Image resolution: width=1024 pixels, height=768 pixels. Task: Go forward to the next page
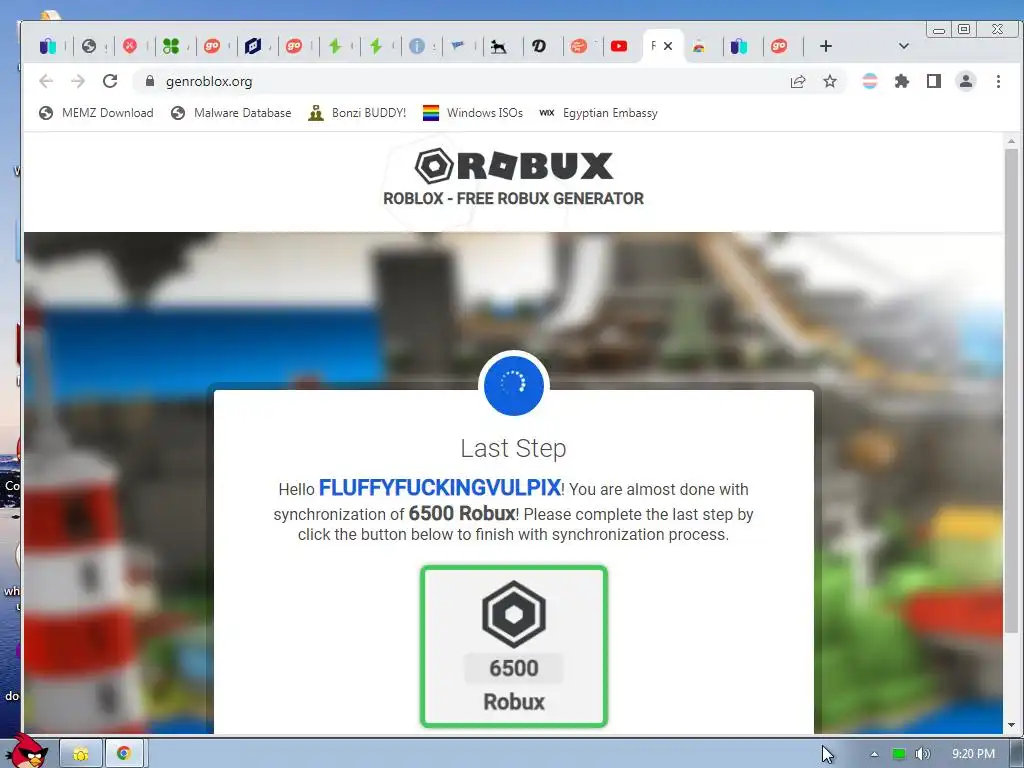(x=78, y=81)
